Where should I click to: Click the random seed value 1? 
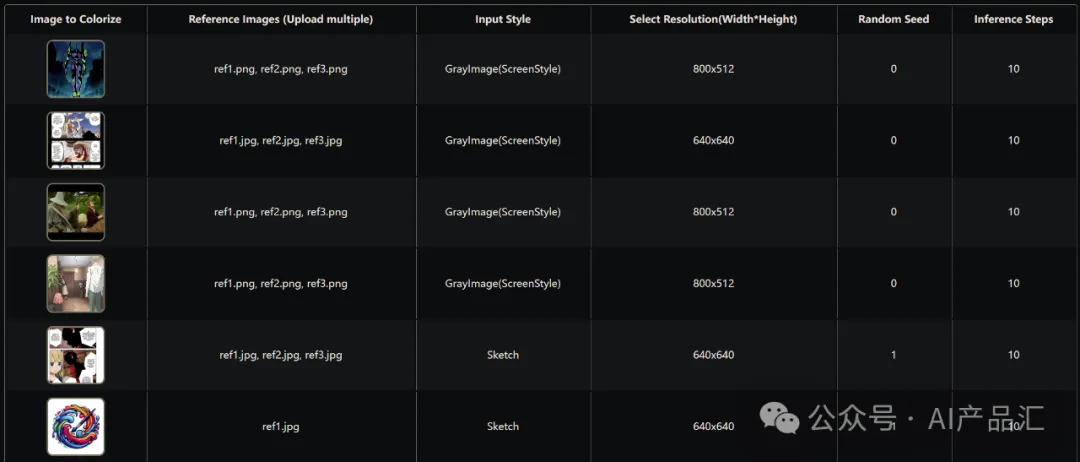894,355
